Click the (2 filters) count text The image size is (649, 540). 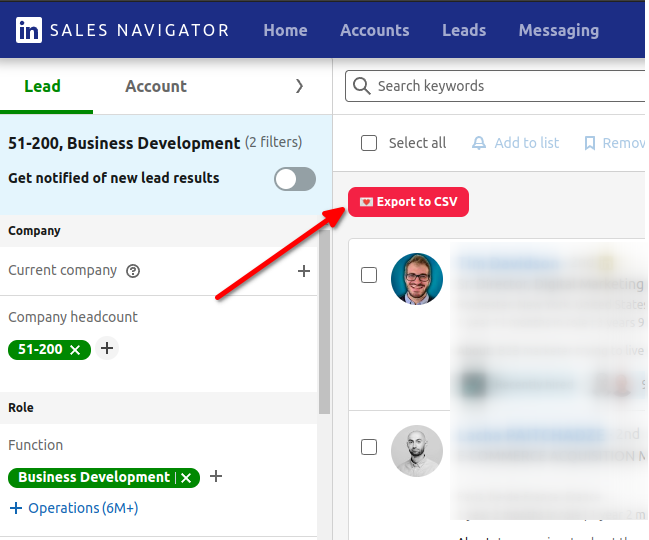click(x=274, y=142)
